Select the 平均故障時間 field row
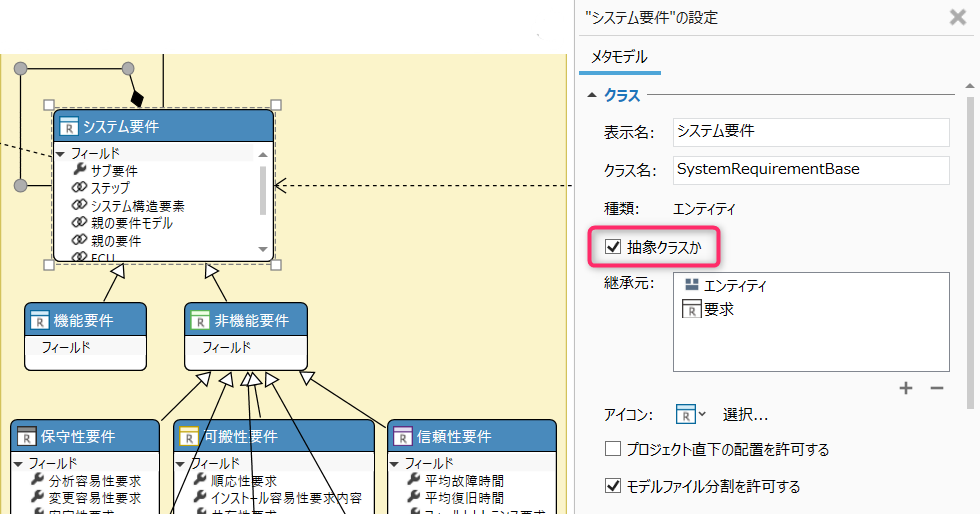Screen dimensions: 980x514 pyautogui.click(x=455, y=480)
